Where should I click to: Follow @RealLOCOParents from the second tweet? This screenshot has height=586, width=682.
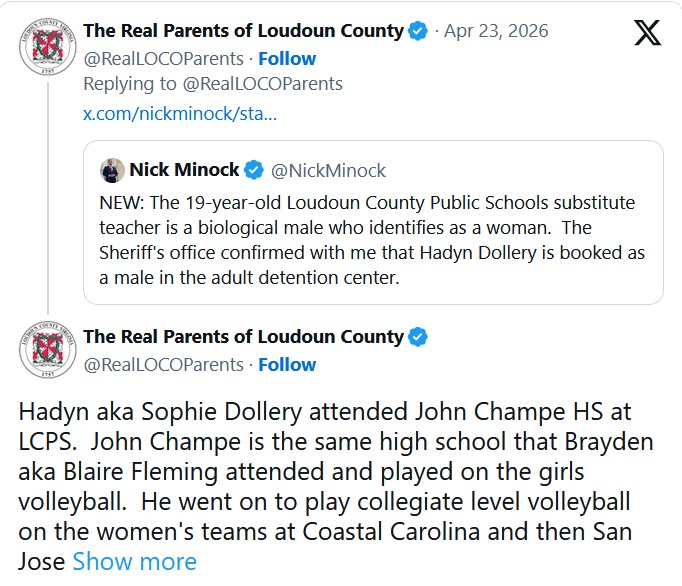point(286,364)
